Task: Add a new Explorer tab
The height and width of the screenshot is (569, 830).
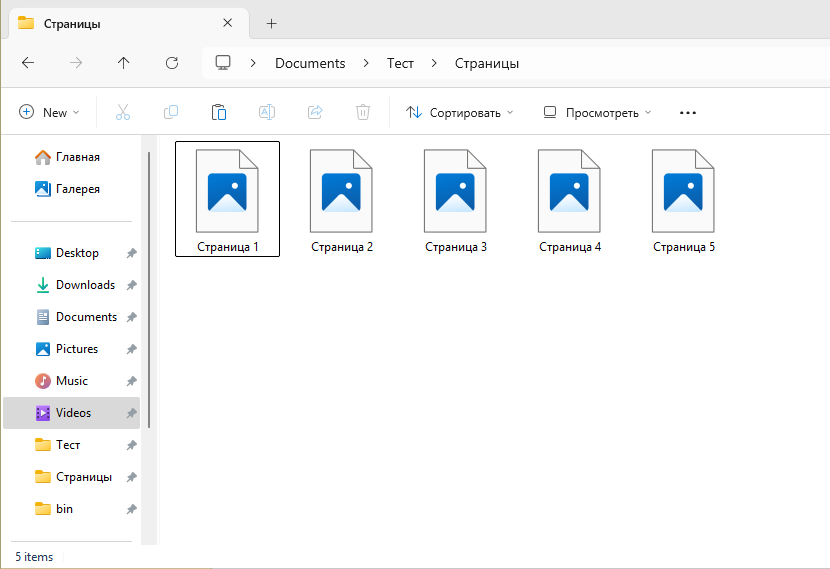Action: tap(271, 23)
